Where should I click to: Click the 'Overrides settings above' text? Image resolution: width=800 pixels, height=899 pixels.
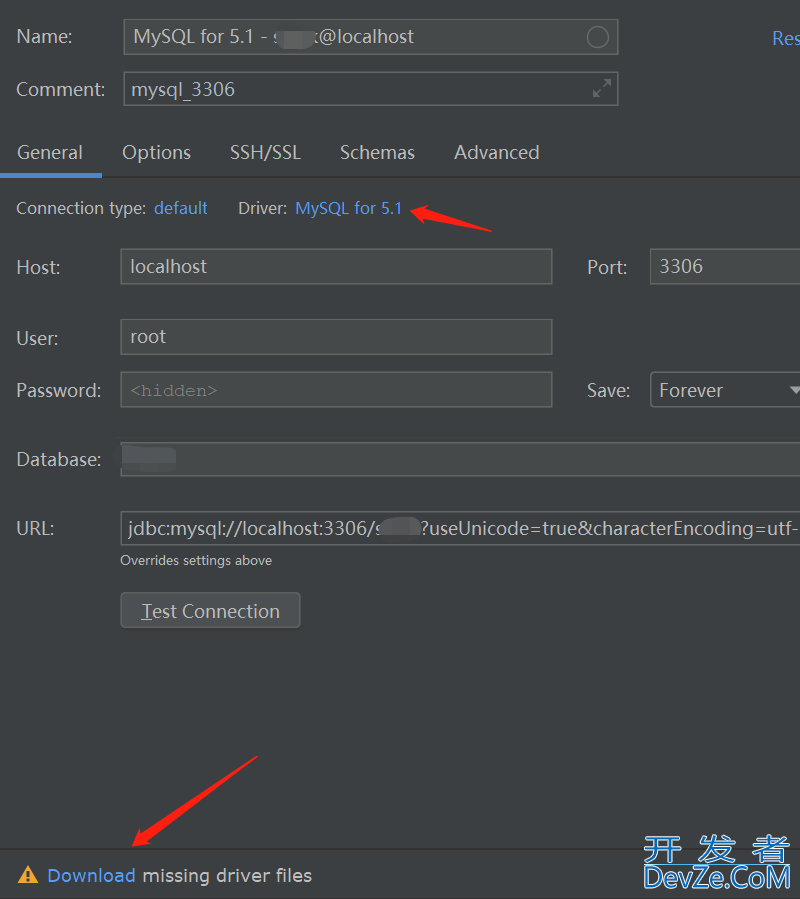coord(196,560)
